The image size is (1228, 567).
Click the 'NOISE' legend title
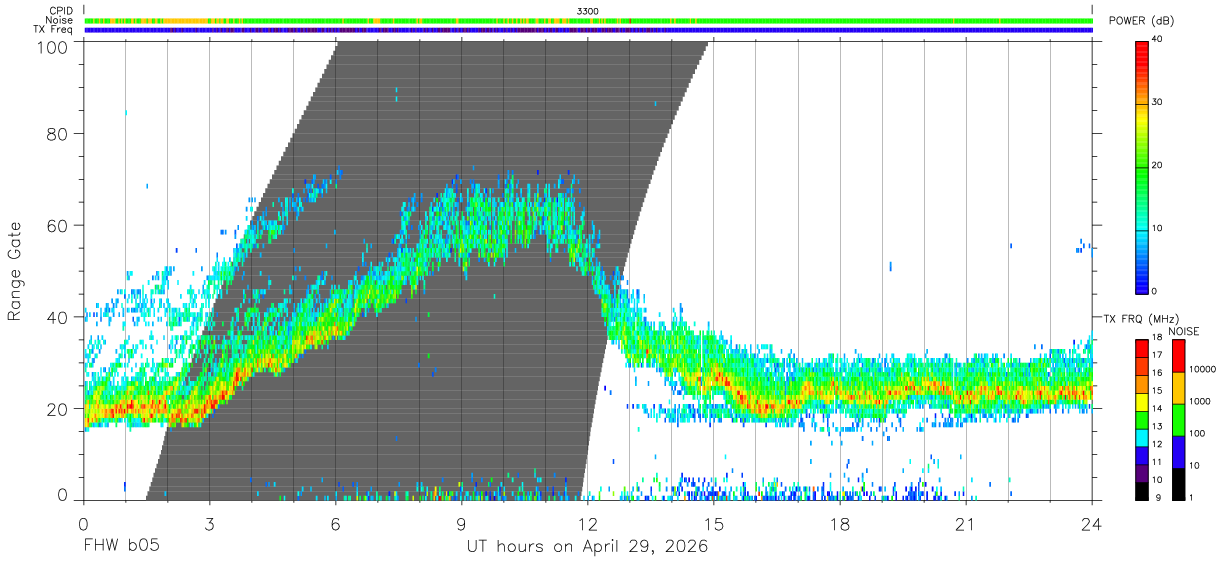click(1182, 331)
